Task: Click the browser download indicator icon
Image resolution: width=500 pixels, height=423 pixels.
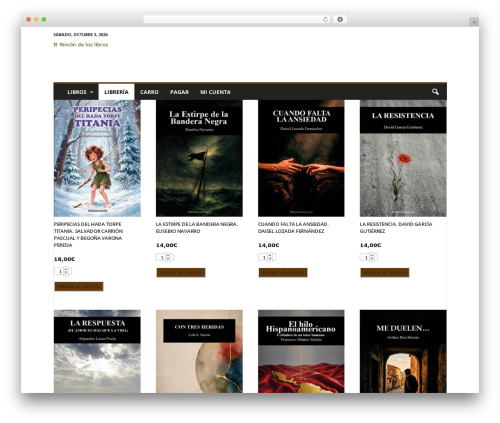Action: 340,20
